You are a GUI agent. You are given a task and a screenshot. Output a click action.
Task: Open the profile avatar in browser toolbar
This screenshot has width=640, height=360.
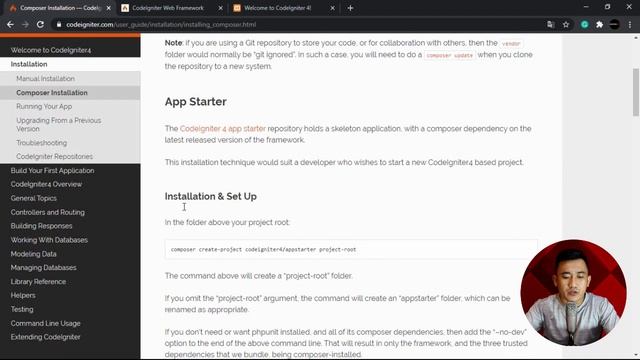point(614,24)
